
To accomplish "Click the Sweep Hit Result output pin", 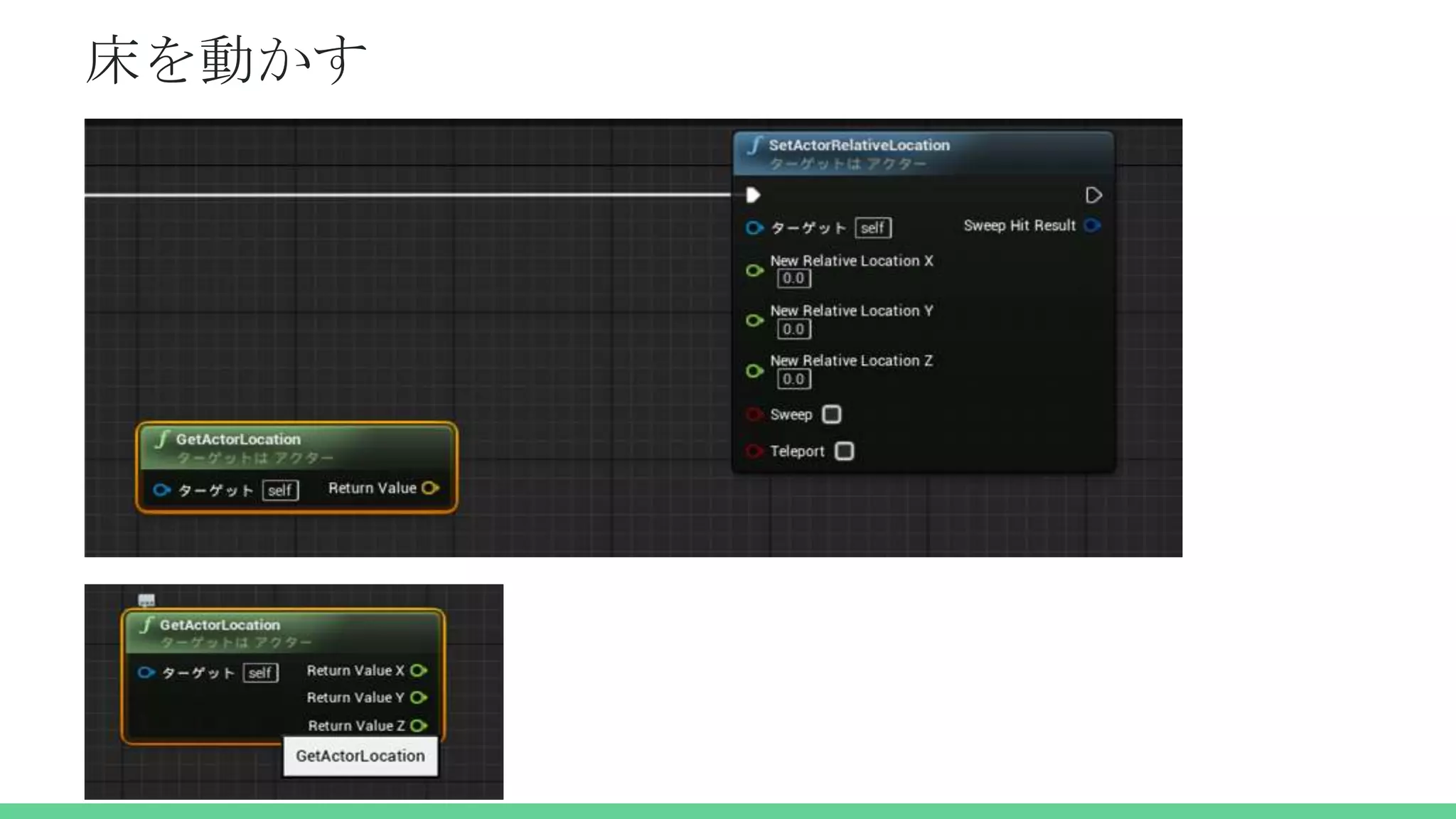I will coord(1093,225).
